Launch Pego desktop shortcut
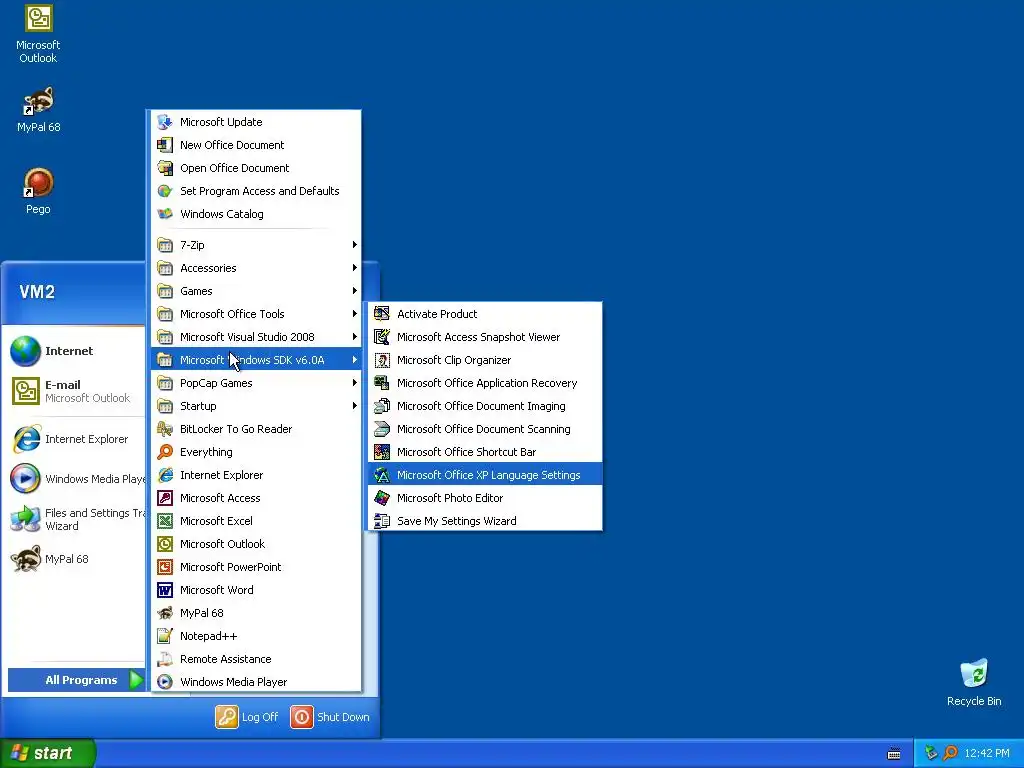Image resolution: width=1024 pixels, height=768 pixels. (x=38, y=191)
